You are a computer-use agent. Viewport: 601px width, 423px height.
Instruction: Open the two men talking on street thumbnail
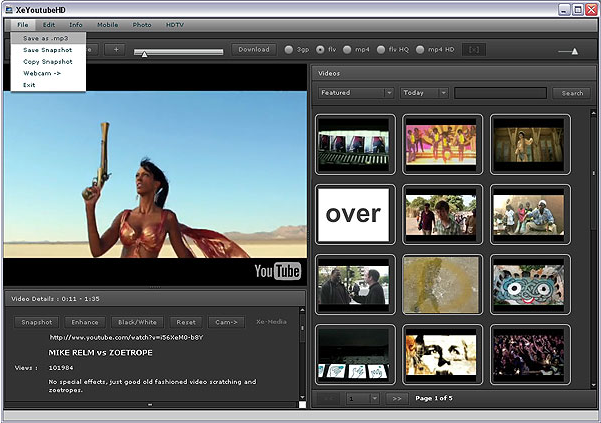tap(355, 285)
